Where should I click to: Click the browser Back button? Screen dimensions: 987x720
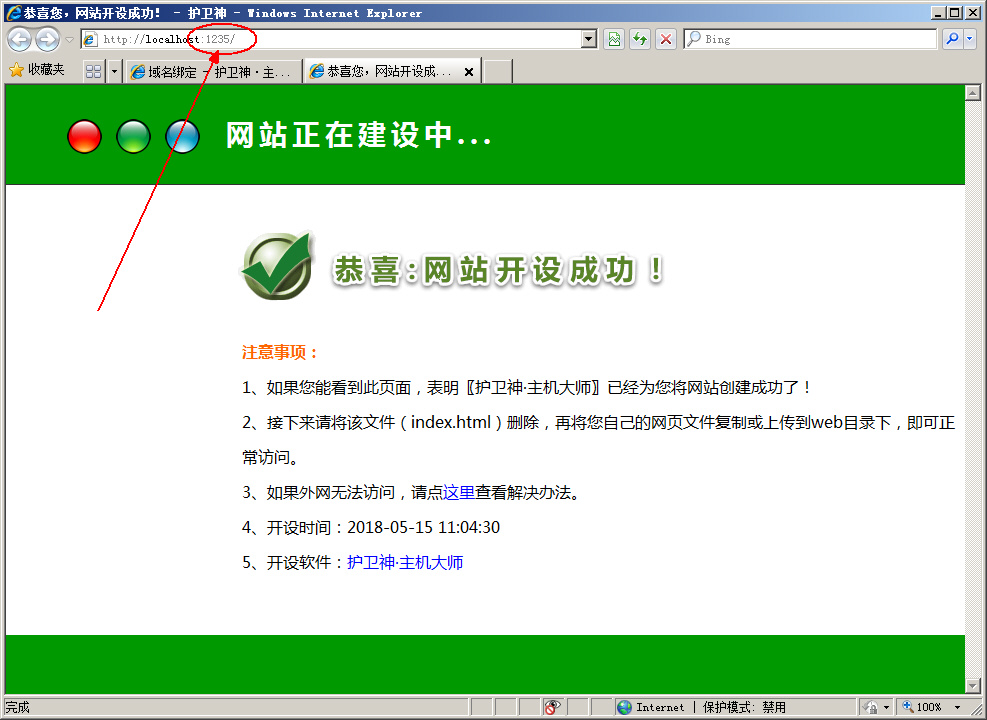pyautogui.click(x=20, y=39)
